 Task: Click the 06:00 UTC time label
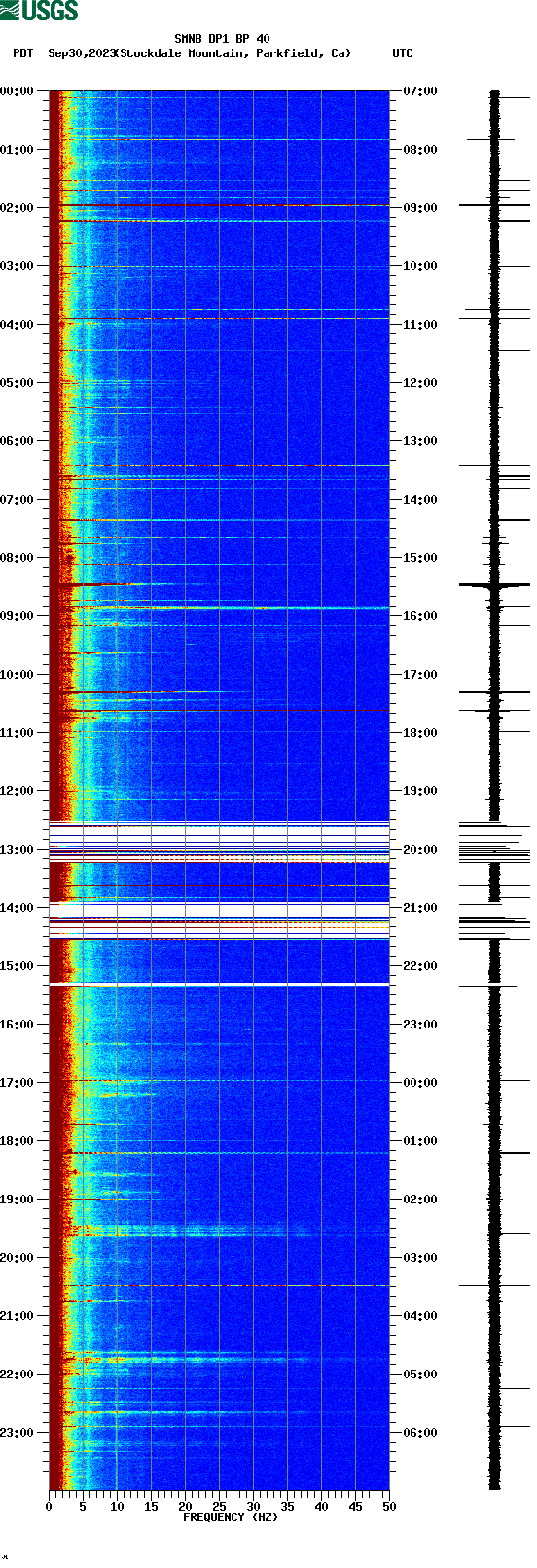[x=420, y=1433]
